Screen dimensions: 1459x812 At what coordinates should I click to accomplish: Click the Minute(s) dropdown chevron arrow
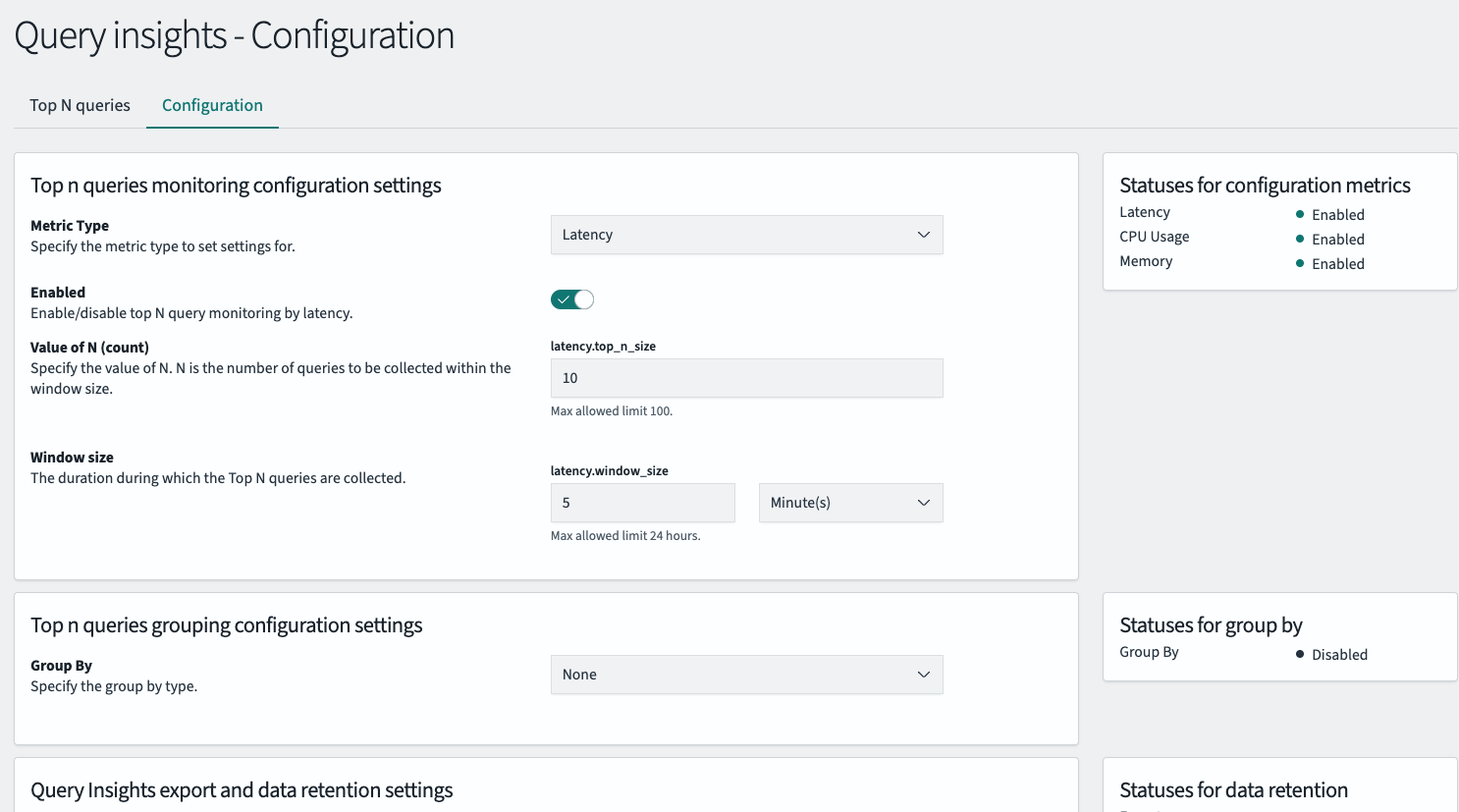point(923,503)
